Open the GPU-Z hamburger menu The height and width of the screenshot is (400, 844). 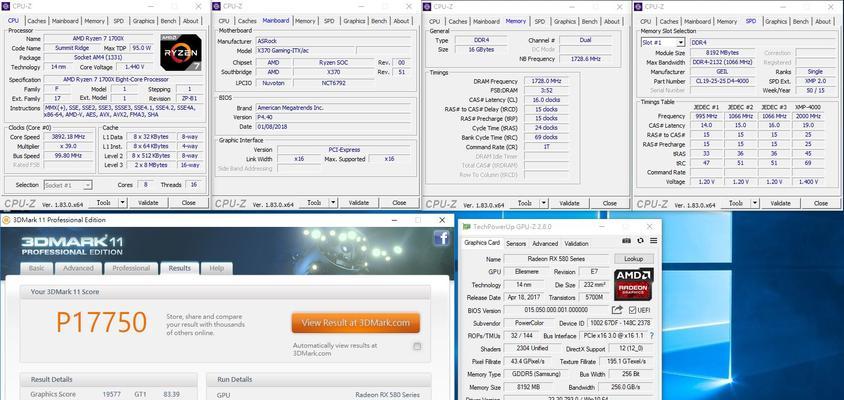click(653, 241)
